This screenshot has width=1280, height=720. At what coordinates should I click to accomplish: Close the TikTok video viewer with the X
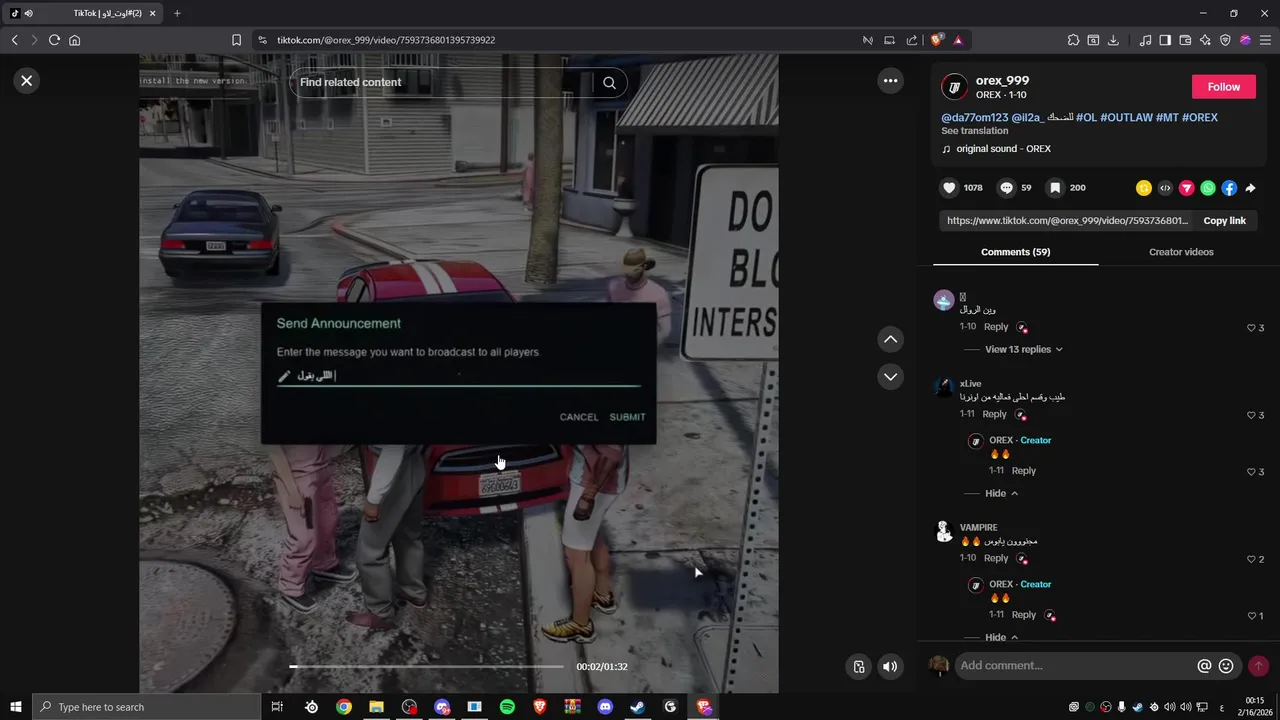coord(27,81)
